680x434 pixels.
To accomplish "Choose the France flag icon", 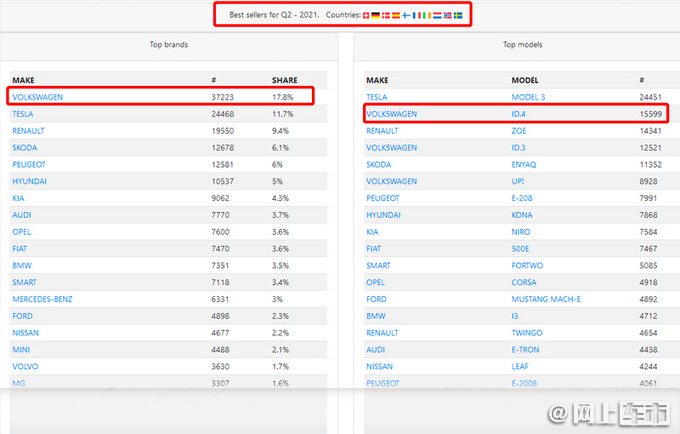I will [x=417, y=15].
